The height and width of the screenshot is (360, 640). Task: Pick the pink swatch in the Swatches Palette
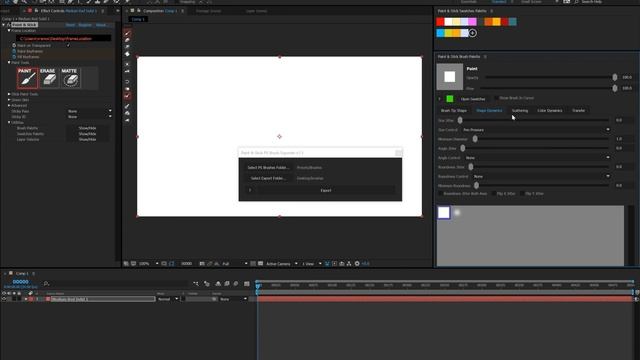pos(472,22)
